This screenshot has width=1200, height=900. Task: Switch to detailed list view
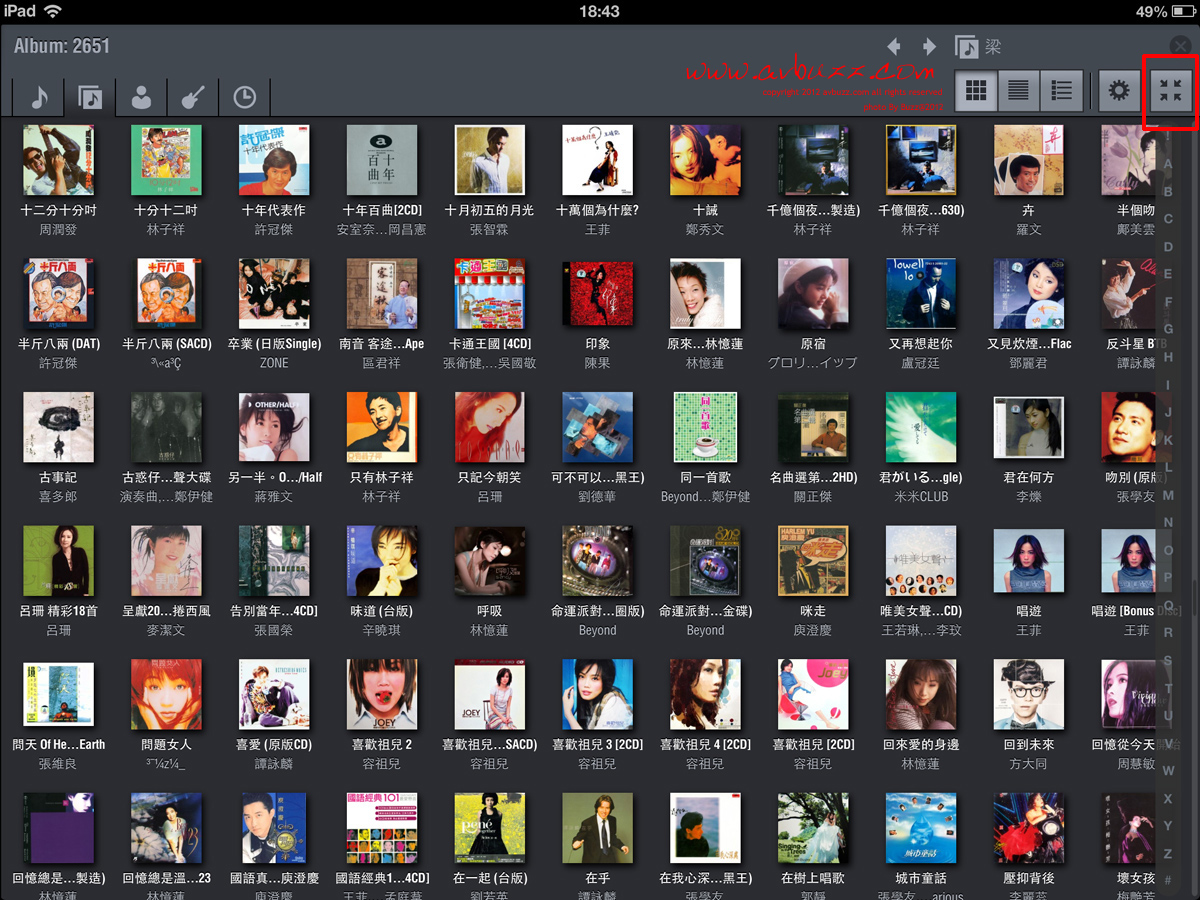[x=1061, y=91]
